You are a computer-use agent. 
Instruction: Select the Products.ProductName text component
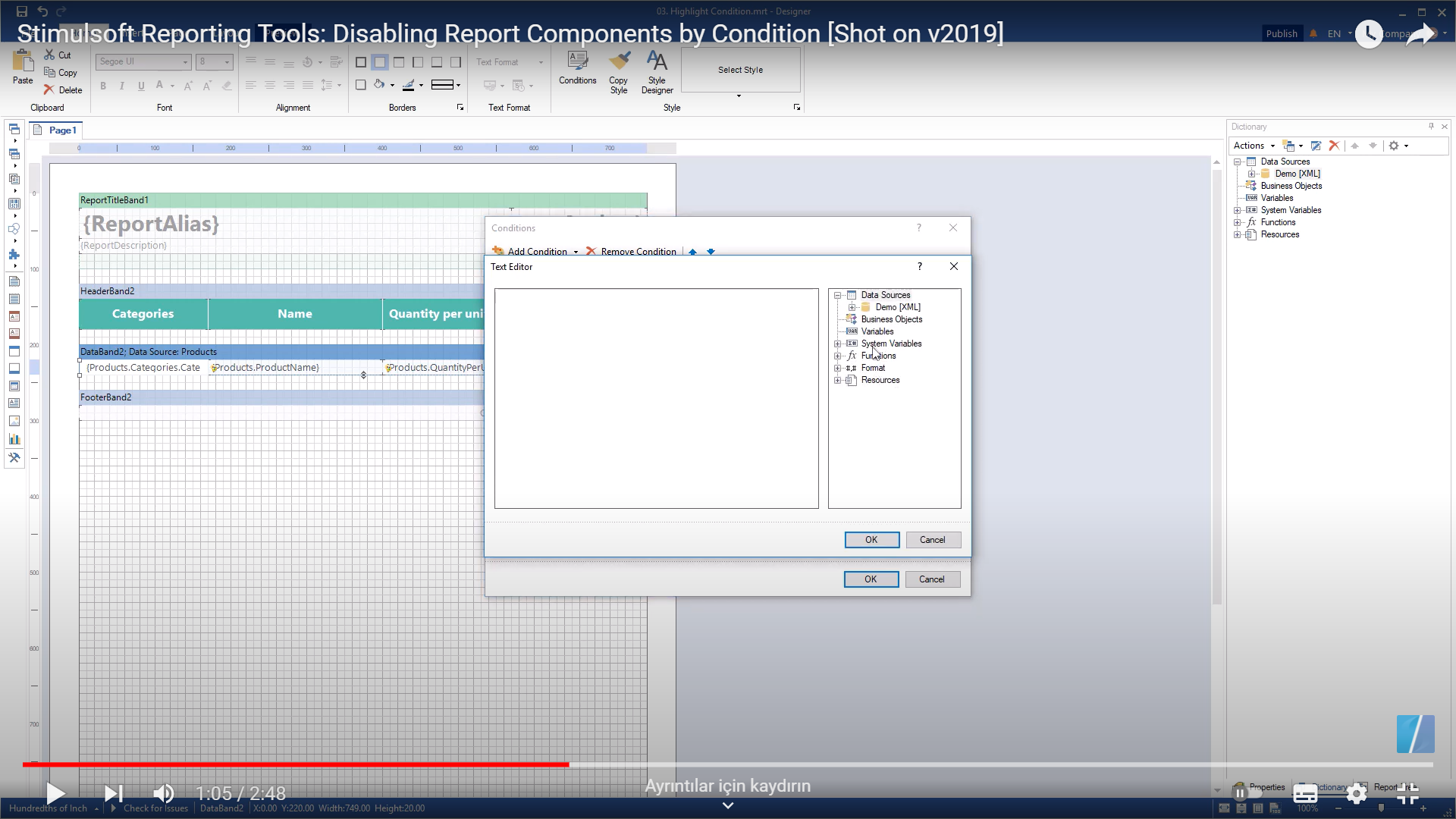coord(295,368)
